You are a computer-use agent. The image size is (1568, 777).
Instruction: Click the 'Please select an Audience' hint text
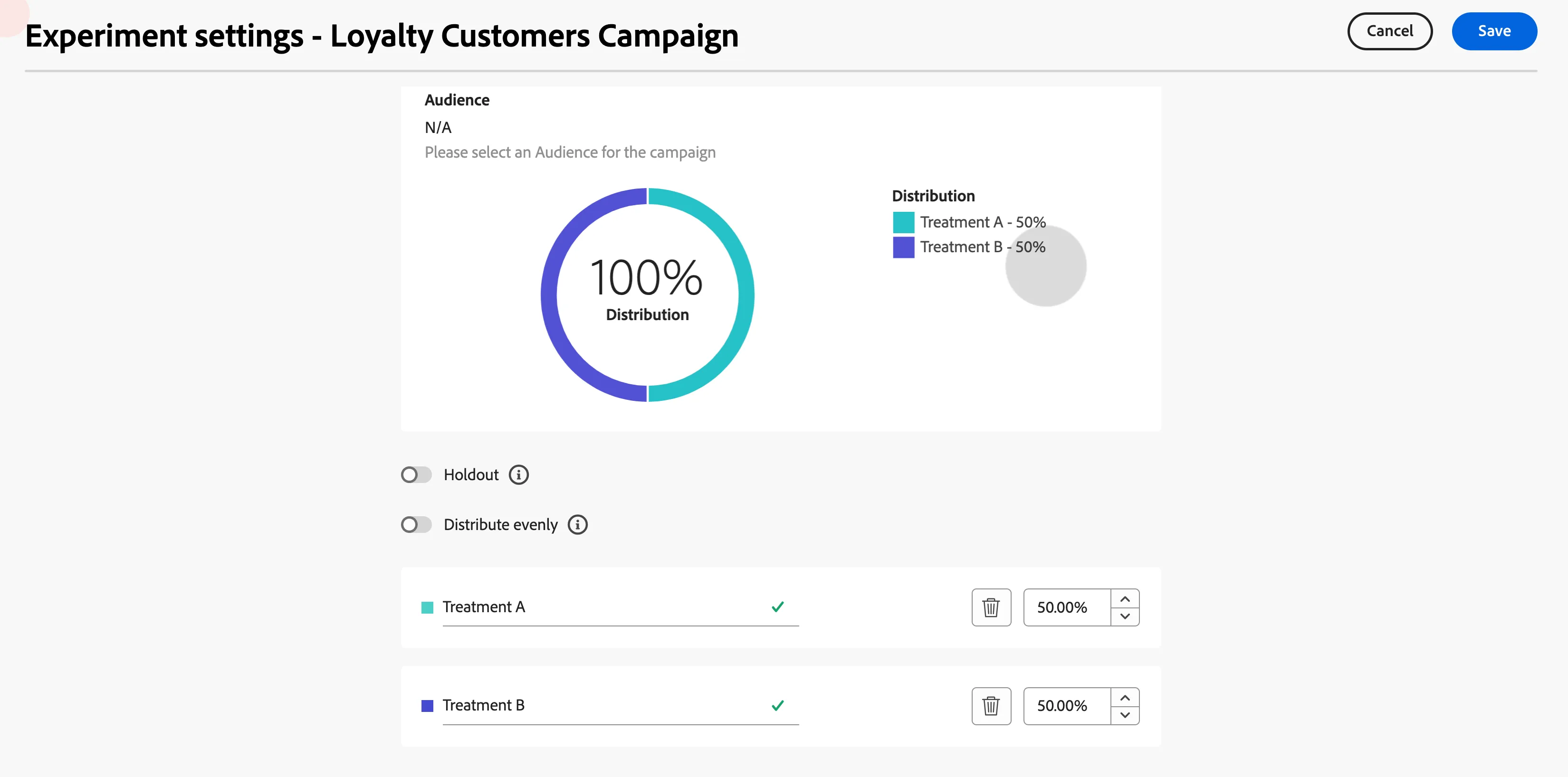(570, 152)
